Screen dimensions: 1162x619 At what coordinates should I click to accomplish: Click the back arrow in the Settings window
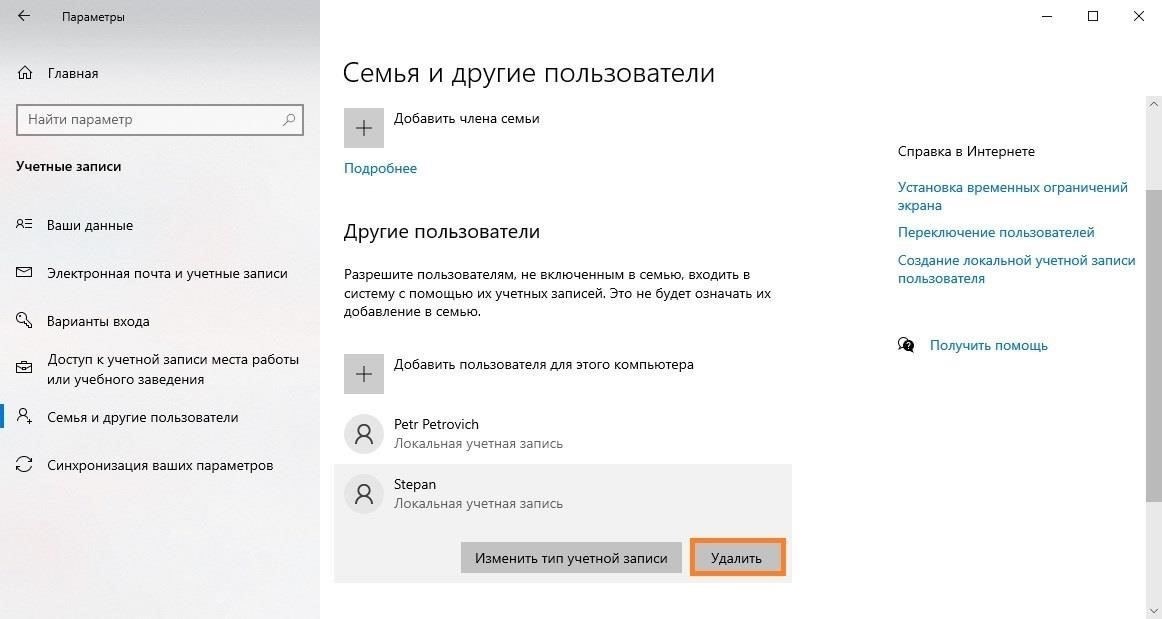click(24, 16)
